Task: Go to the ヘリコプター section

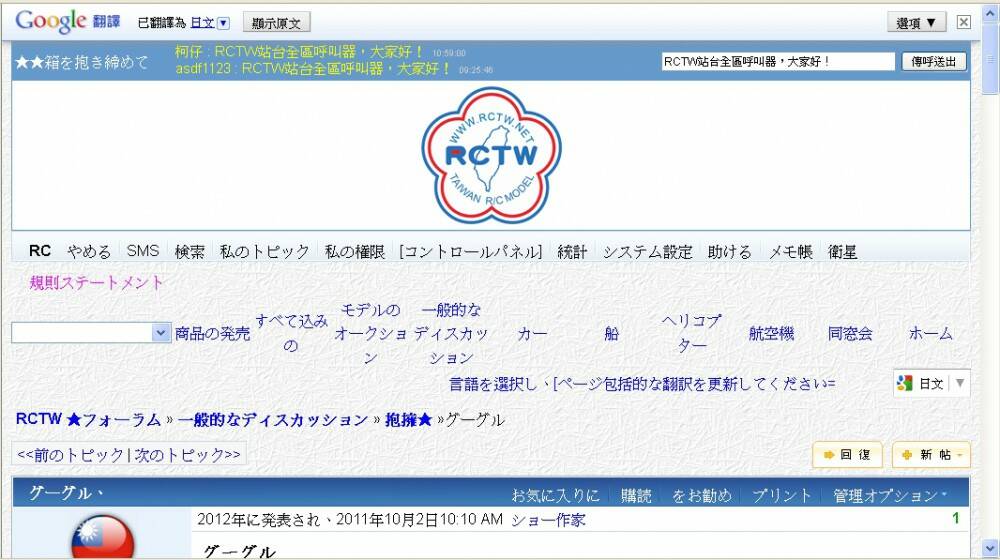Action: click(x=691, y=333)
